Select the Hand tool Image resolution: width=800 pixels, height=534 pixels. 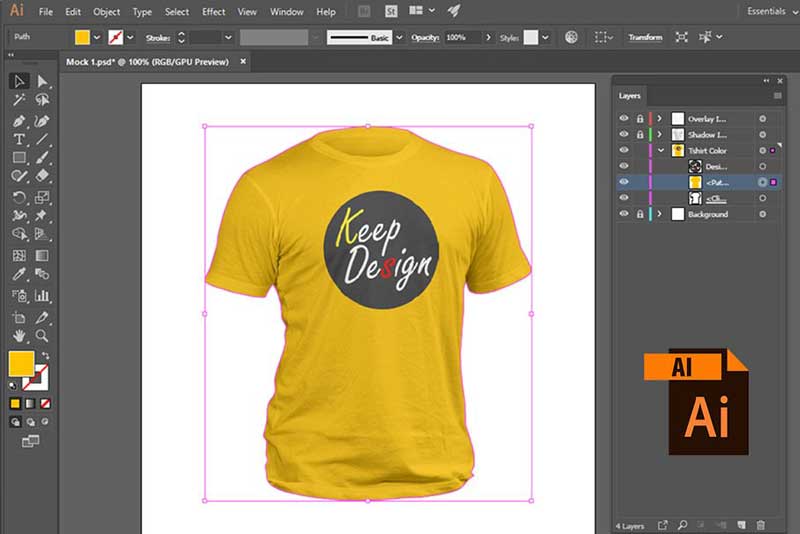(19, 336)
